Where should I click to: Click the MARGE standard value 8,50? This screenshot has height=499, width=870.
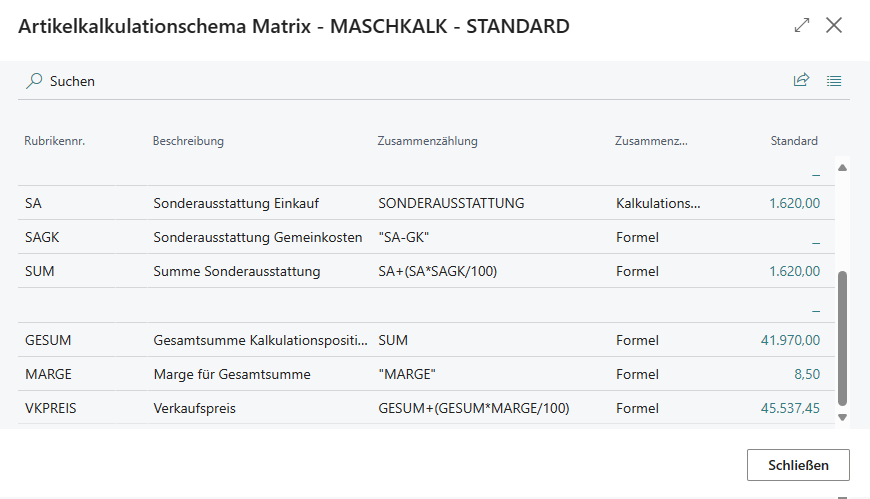pyautogui.click(x=807, y=375)
